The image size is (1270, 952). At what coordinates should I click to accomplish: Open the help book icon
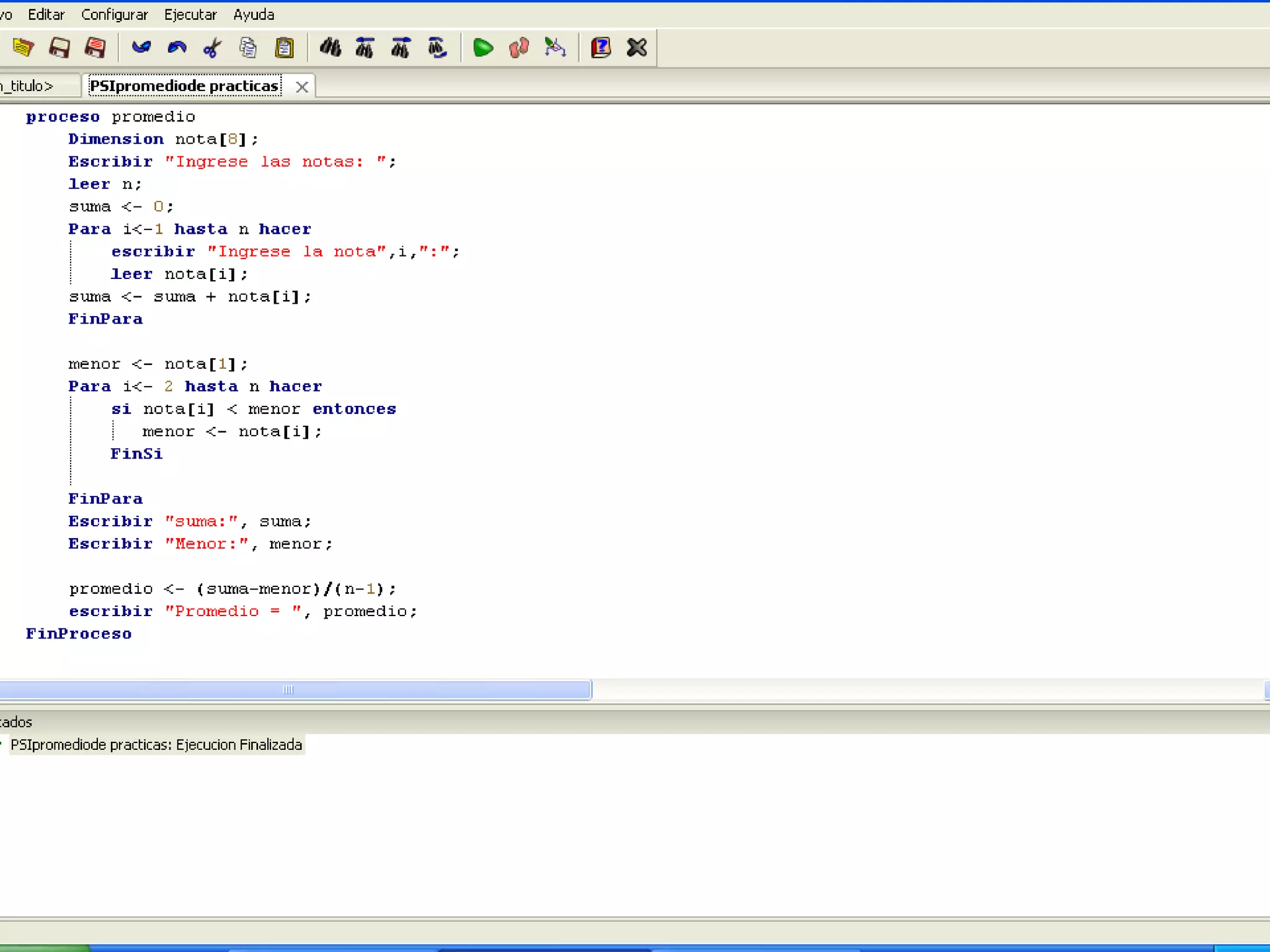click(600, 48)
